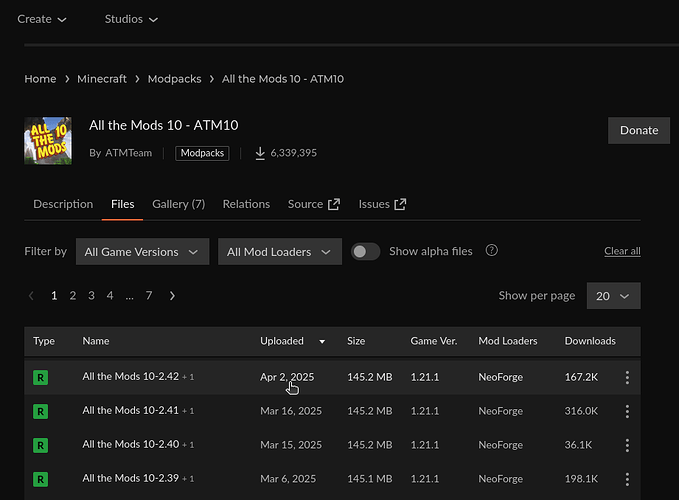This screenshot has height=500, width=679.
Task: Go to Minecraft in the breadcrumb
Action: point(102,79)
